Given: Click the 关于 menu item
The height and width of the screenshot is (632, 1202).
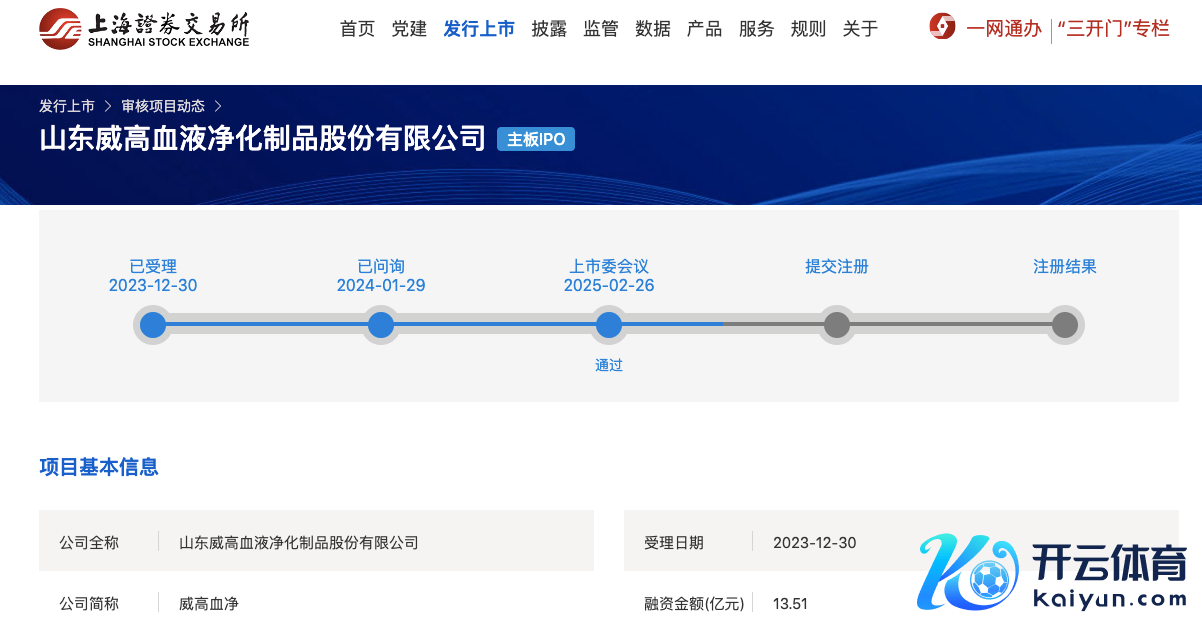Looking at the screenshot, I should 860,29.
